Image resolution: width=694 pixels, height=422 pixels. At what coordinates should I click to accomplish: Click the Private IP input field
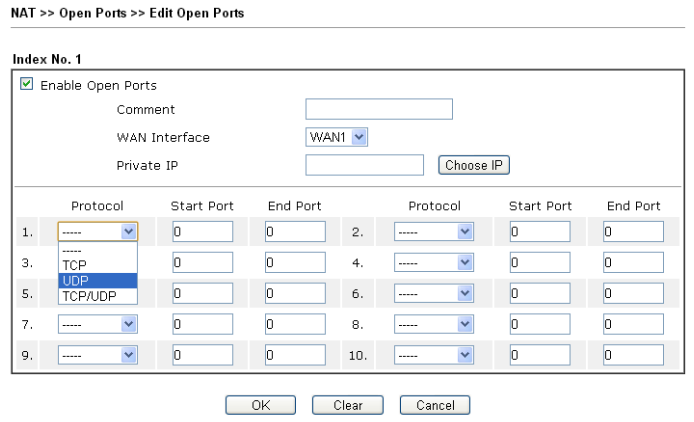[x=365, y=165]
